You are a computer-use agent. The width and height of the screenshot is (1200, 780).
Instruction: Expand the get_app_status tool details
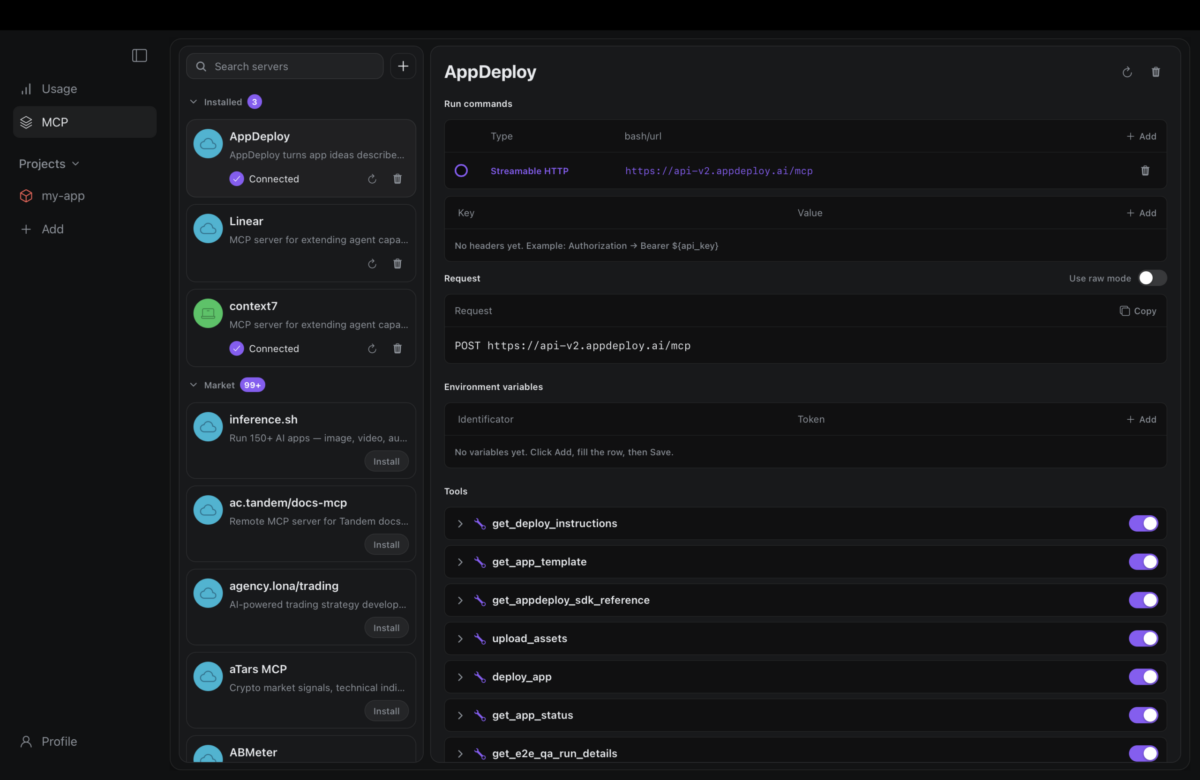(460, 715)
